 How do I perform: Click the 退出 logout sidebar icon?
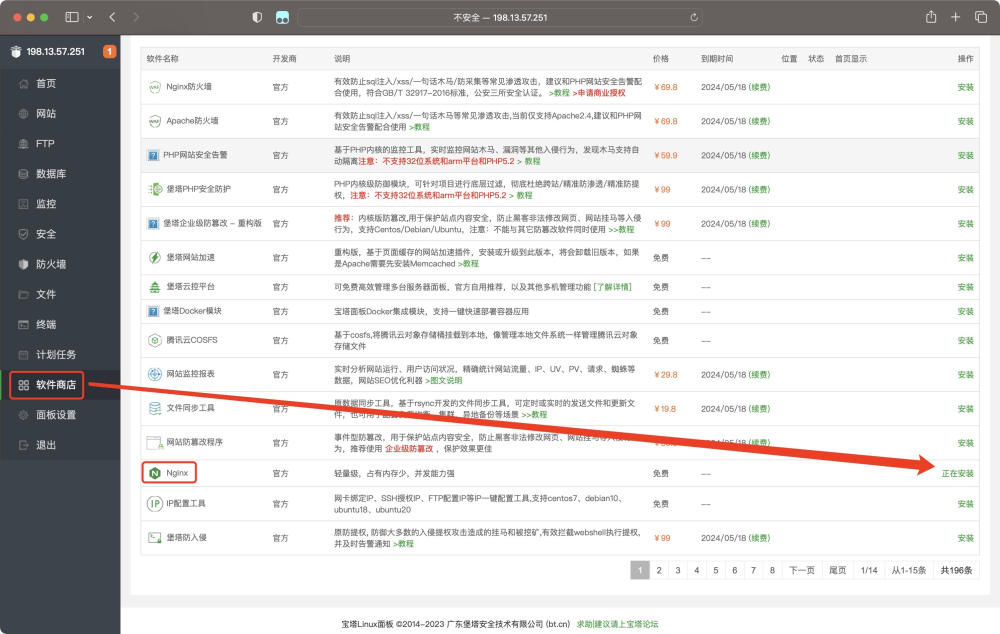point(24,445)
